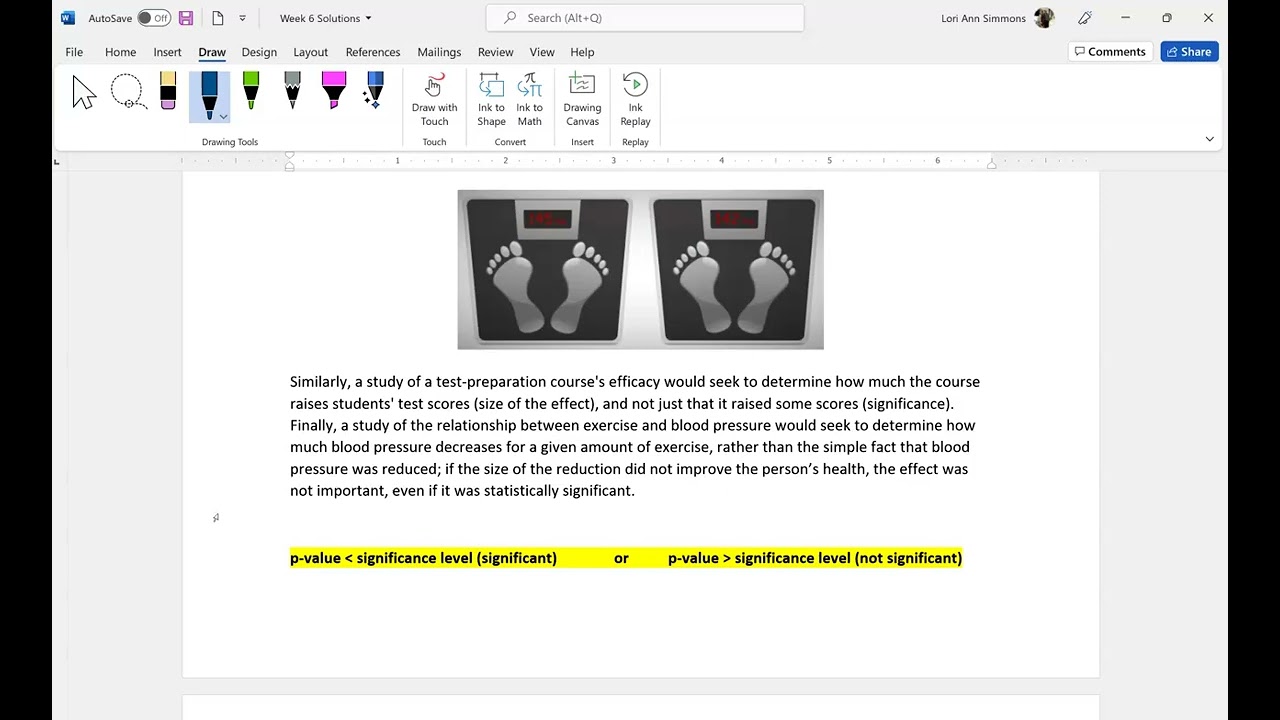Click the line starting "Finally, a study of the relationship"
The height and width of the screenshot is (720, 1280).
(632, 426)
